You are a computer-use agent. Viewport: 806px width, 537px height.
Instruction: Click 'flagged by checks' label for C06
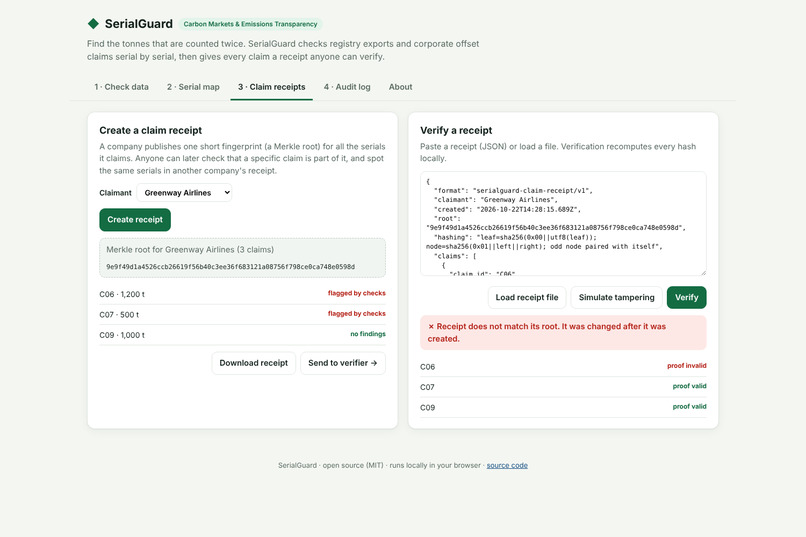click(x=356, y=293)
